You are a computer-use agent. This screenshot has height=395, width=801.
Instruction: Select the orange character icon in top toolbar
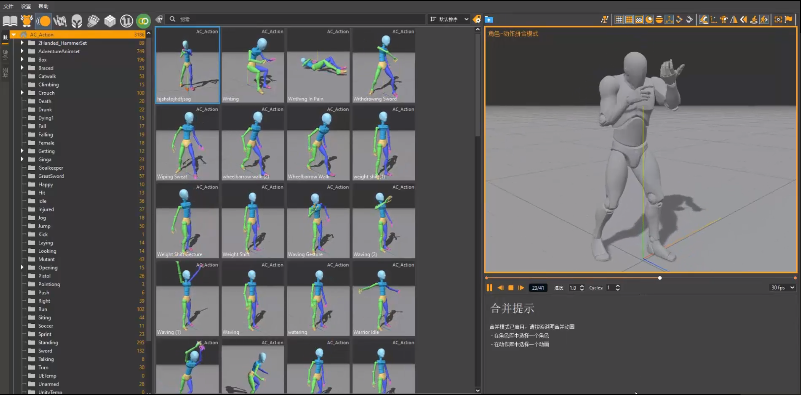click(x=27, y=21)
